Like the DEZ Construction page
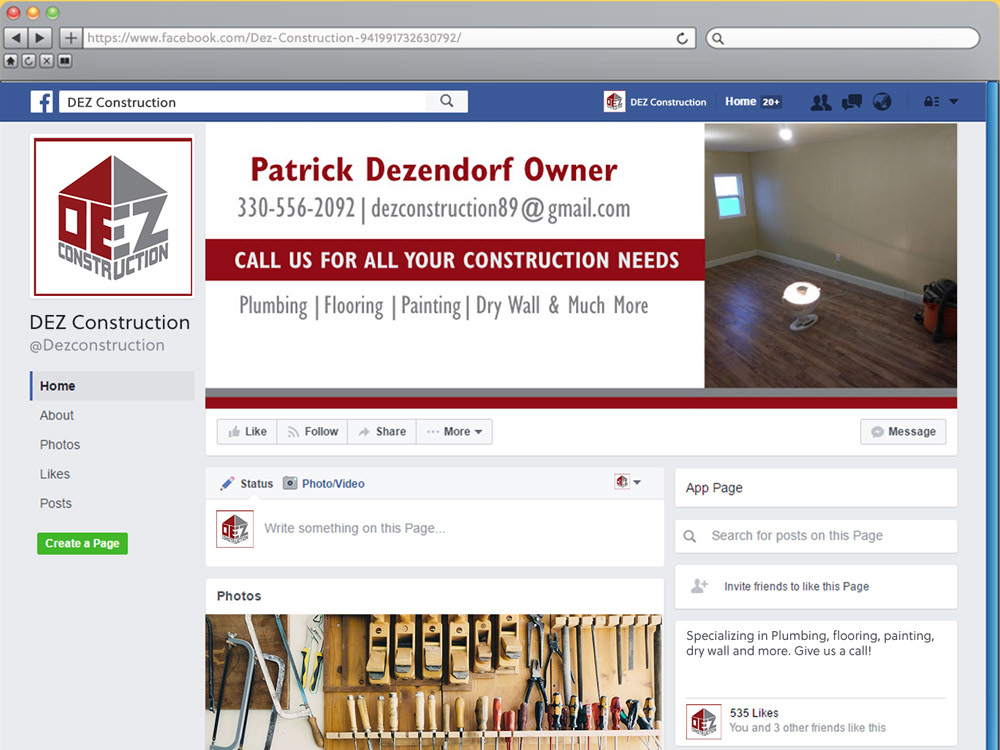Viewport: 1000px width, 750px height. click(247, 432)
